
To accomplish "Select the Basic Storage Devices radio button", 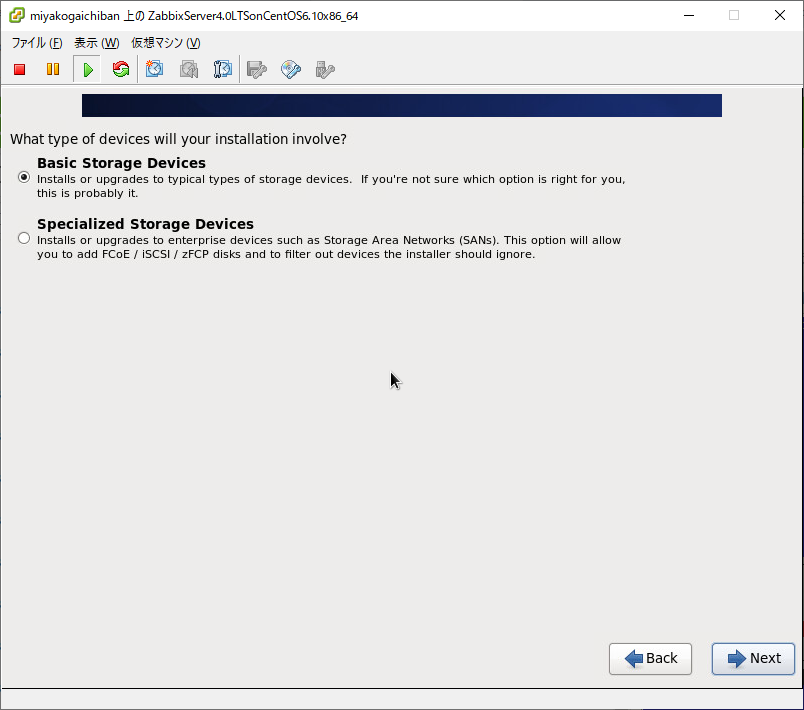I will coord(24,177).
